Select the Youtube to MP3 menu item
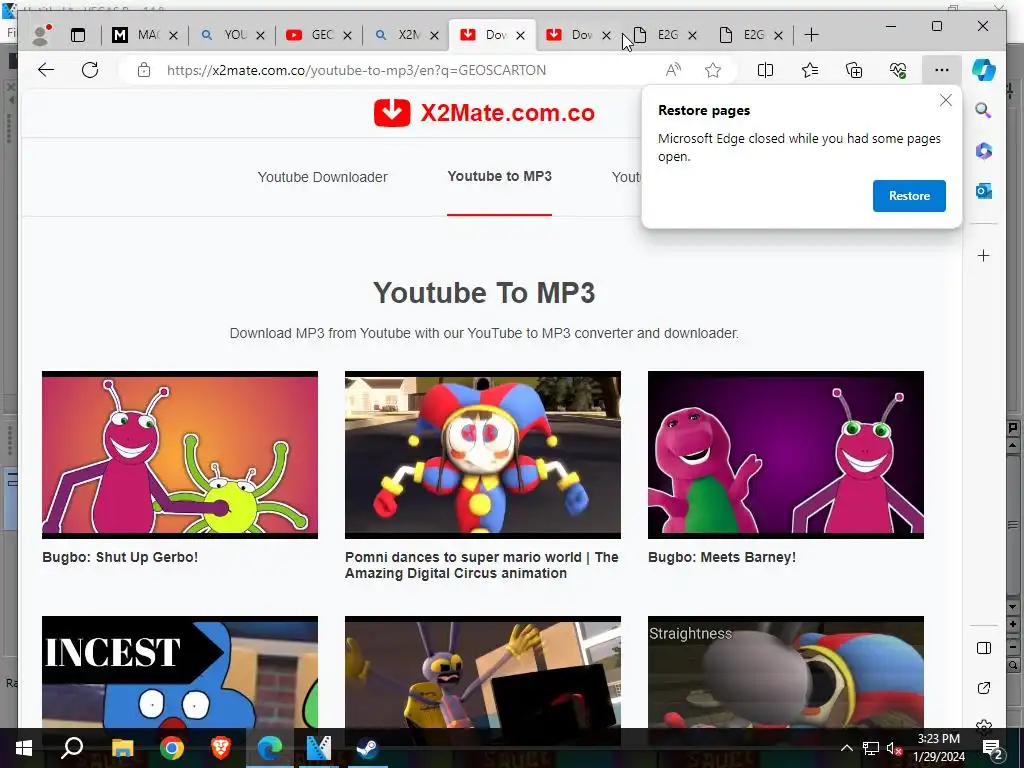This screenshot has width=1024, height=768. tap(500, 176)
